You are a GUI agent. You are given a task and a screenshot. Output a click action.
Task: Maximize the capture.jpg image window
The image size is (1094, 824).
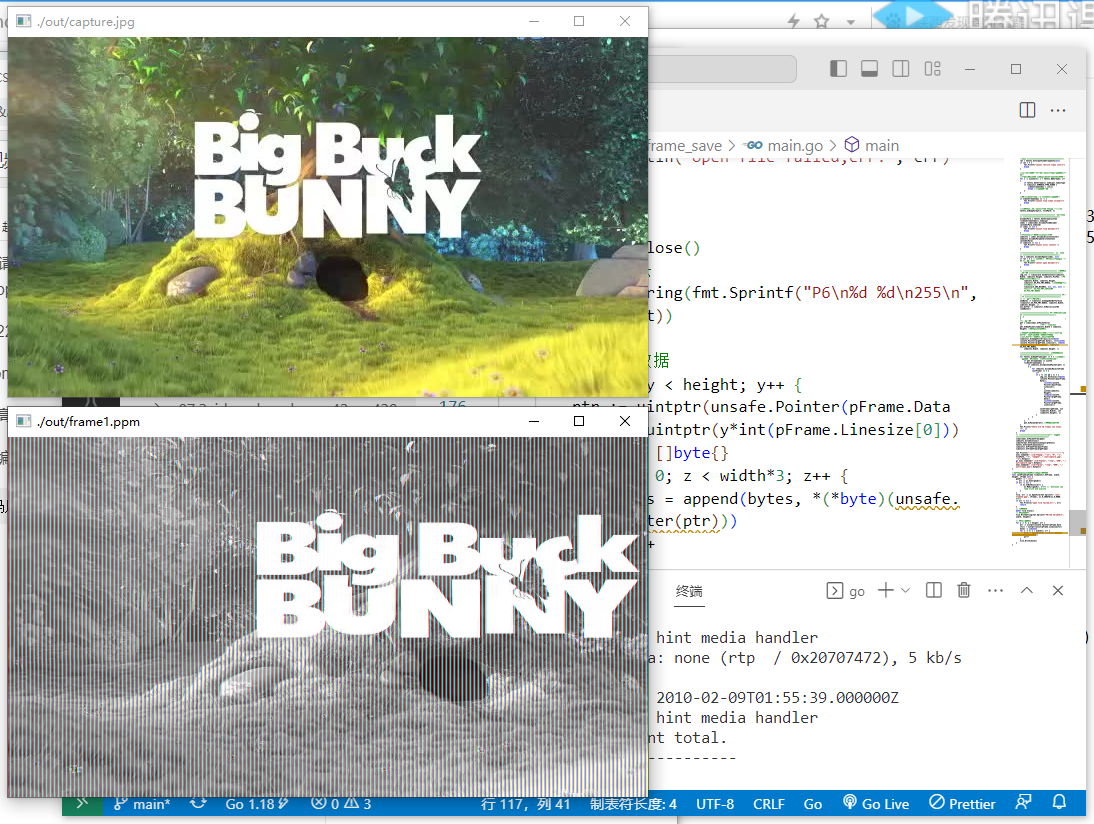579,22
